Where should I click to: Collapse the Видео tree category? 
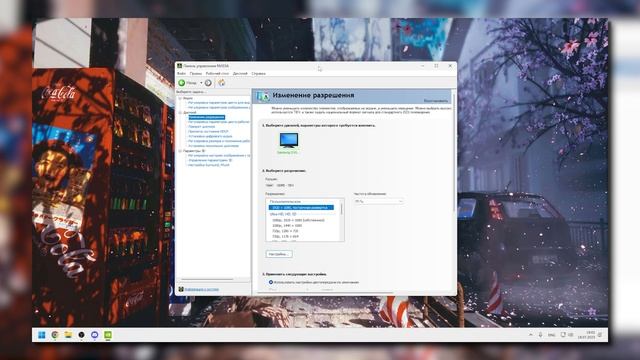point(180,98)
